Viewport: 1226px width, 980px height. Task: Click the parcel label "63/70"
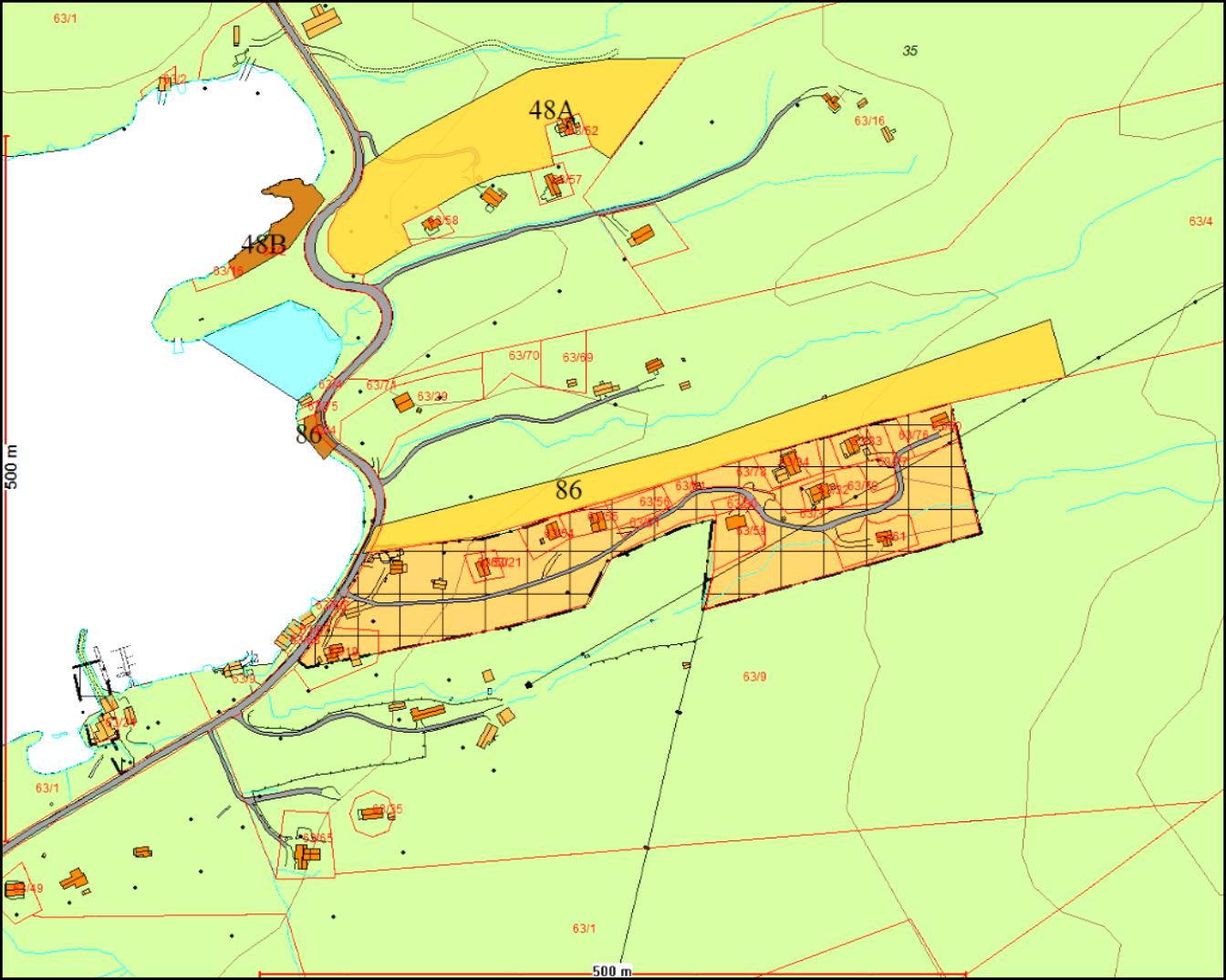tap(524, 356)
